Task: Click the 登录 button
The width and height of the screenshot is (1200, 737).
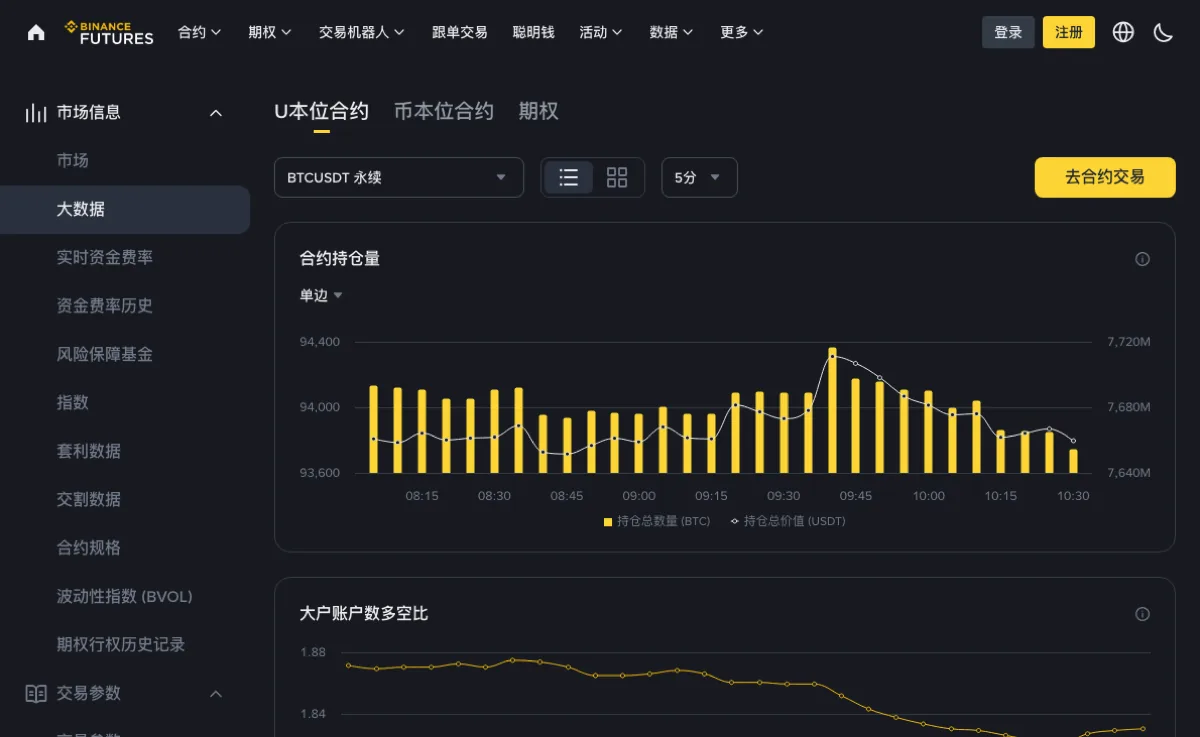Action: pyautogui.click(x=1008, y=32)
